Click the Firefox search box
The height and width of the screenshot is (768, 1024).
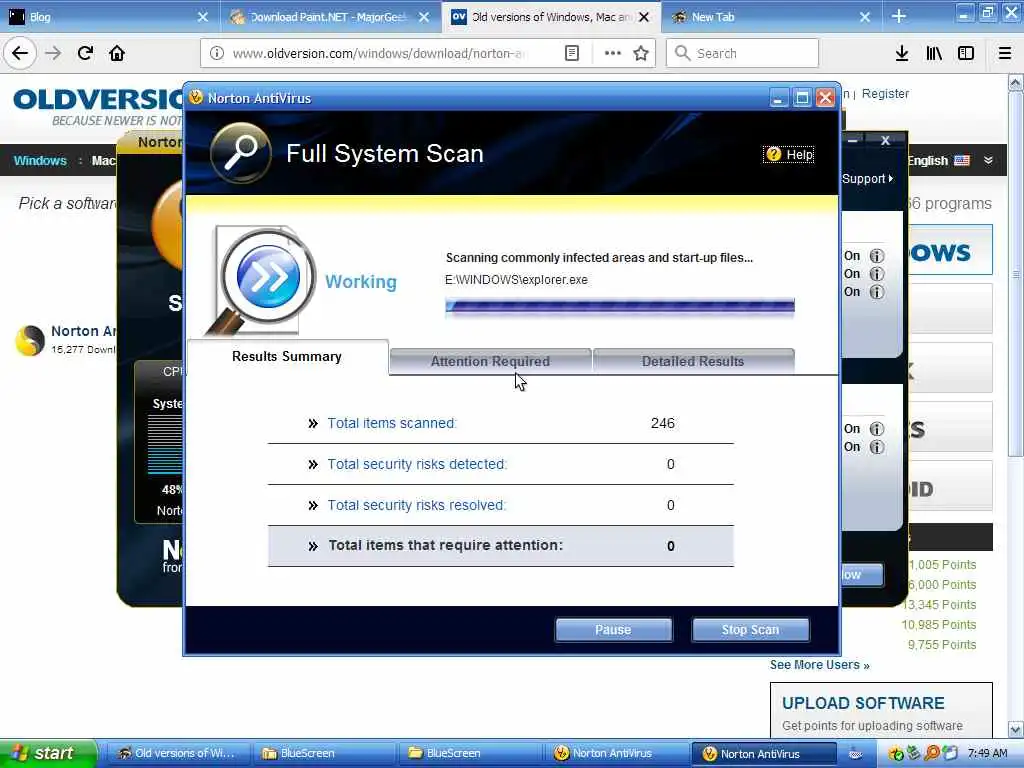[x=743, y=53]
